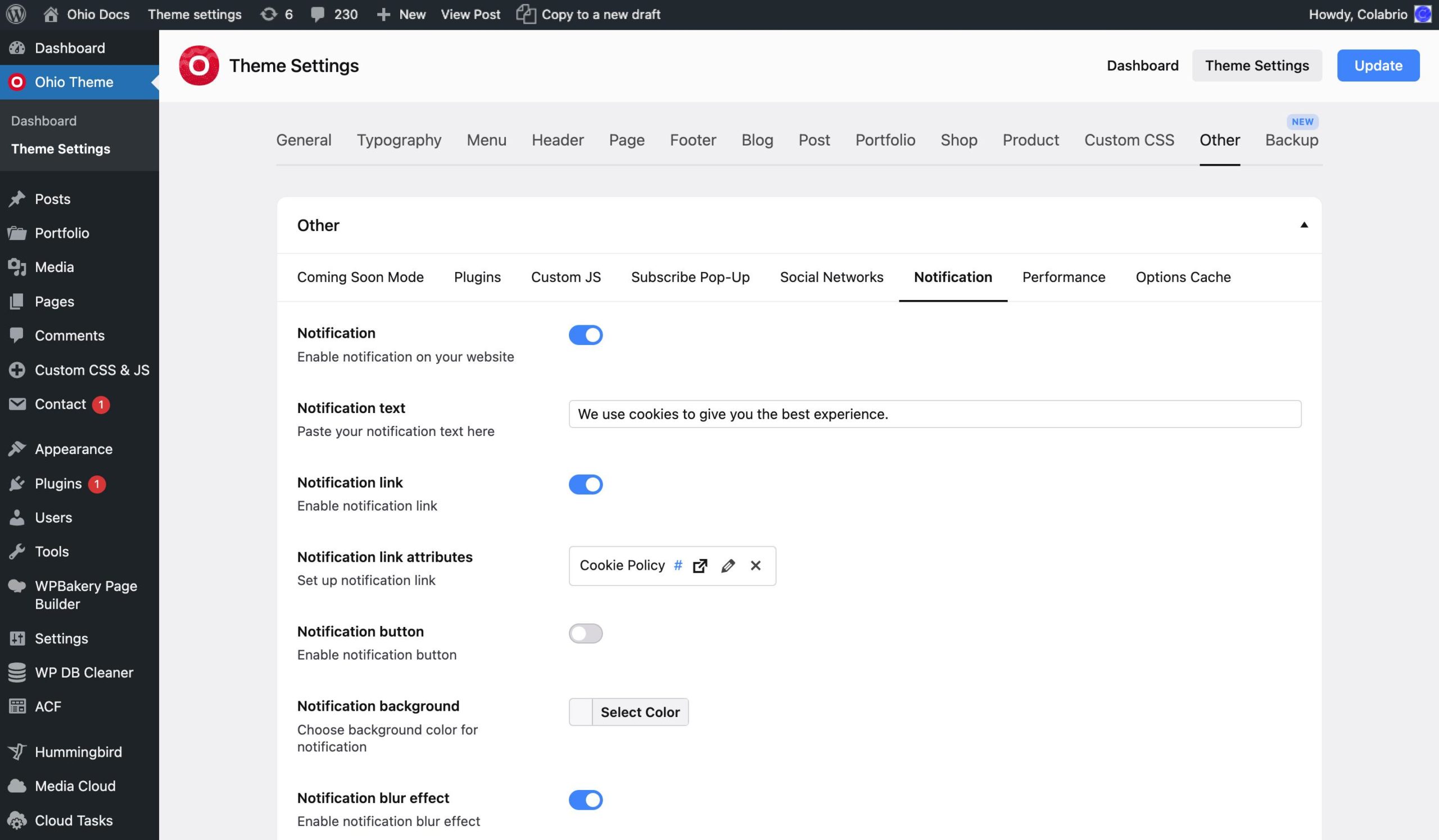Remove the Cookie Policy link with X icon
The image size is (1439, 840).
pos(755,565)
